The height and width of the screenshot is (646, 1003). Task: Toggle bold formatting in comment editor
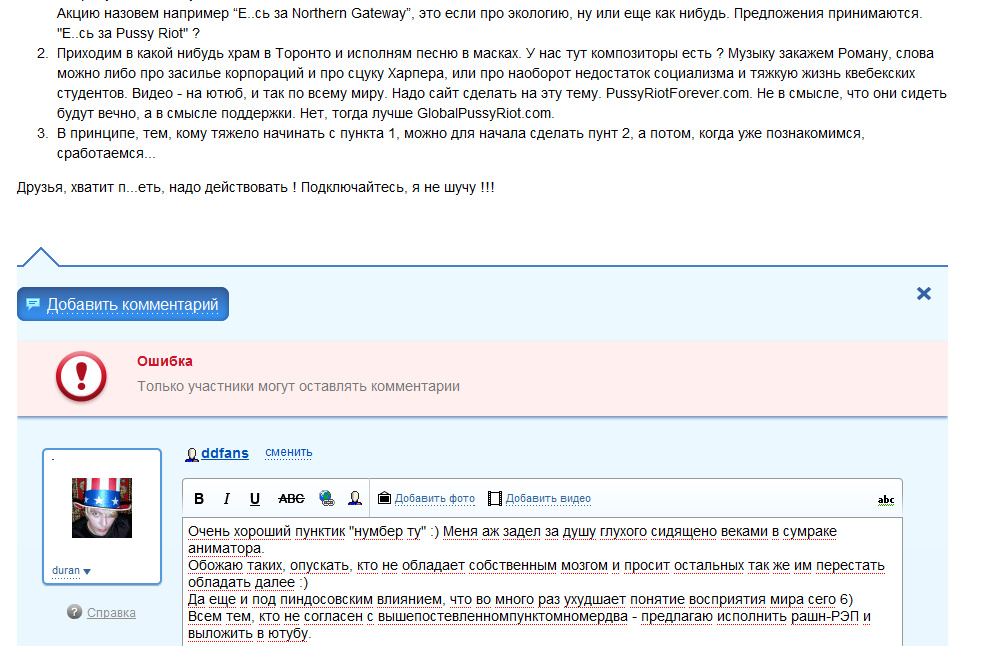point(199,499)
